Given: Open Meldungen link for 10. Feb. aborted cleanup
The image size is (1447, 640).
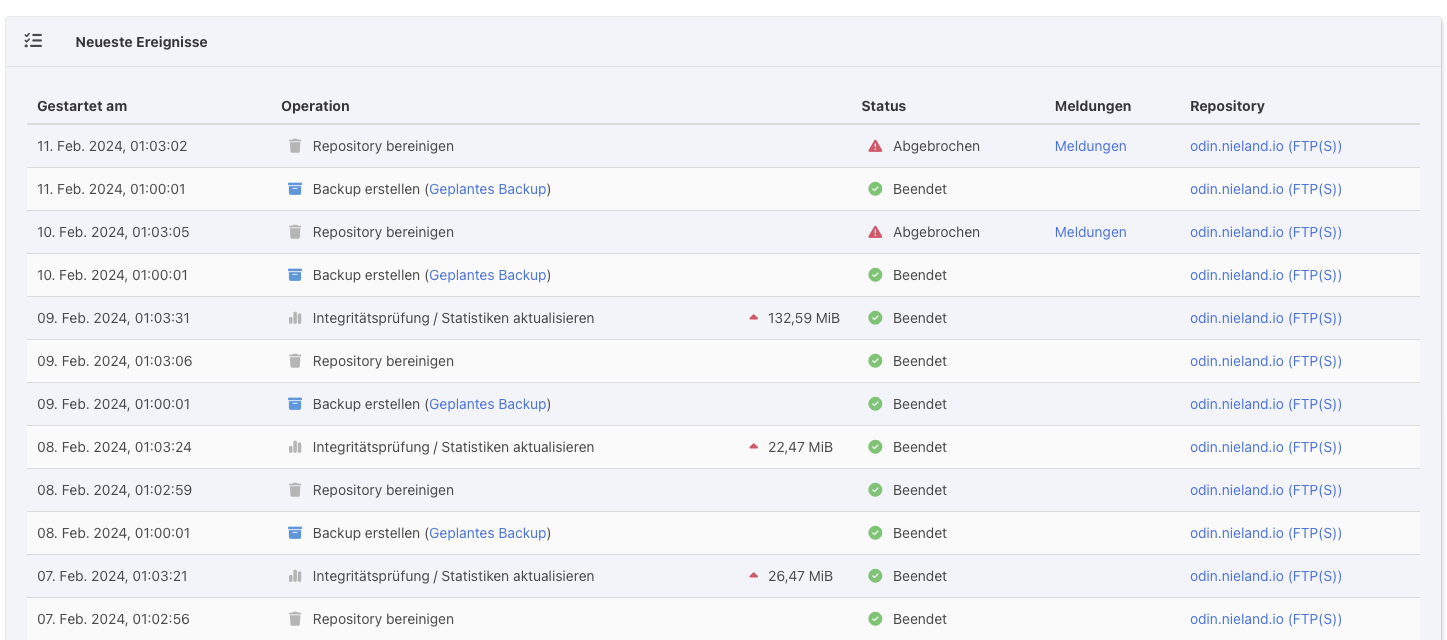Looking at the screenshot, I should (1090, 232).
